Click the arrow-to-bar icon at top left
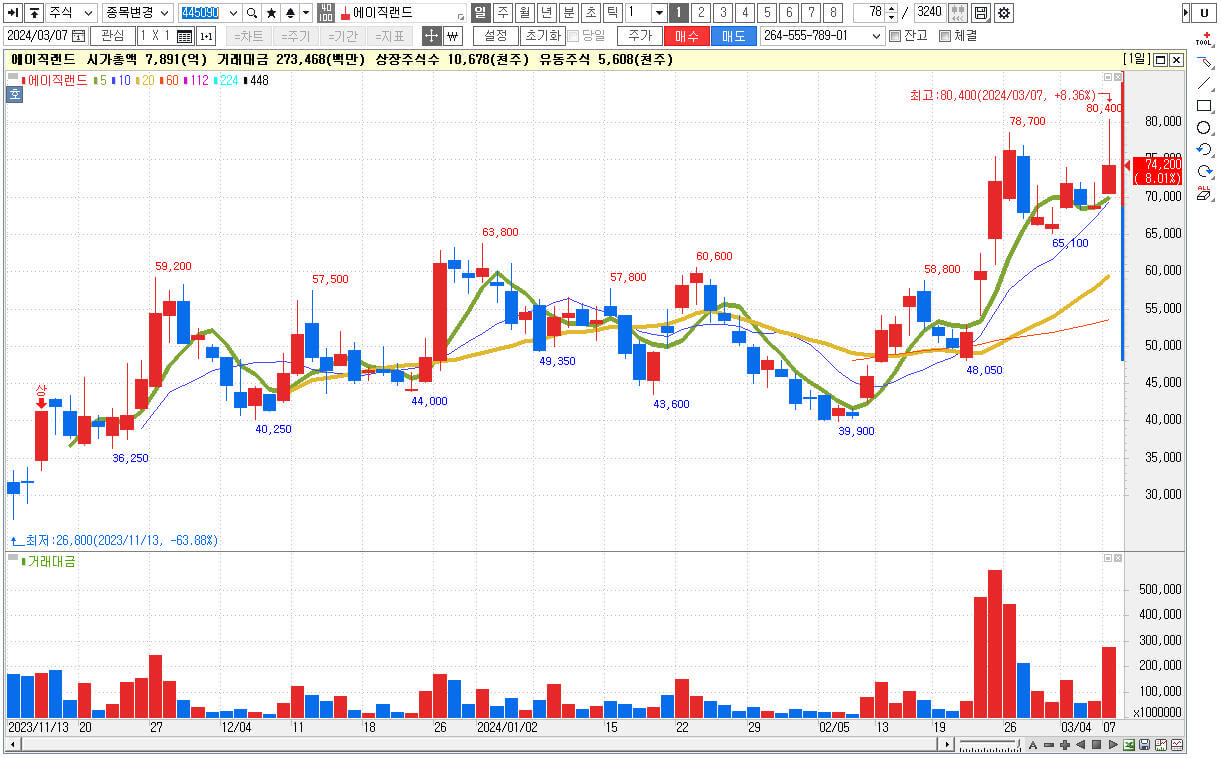Image resolution: width=1221 pixels, height=758 pixels. (13, 13)
